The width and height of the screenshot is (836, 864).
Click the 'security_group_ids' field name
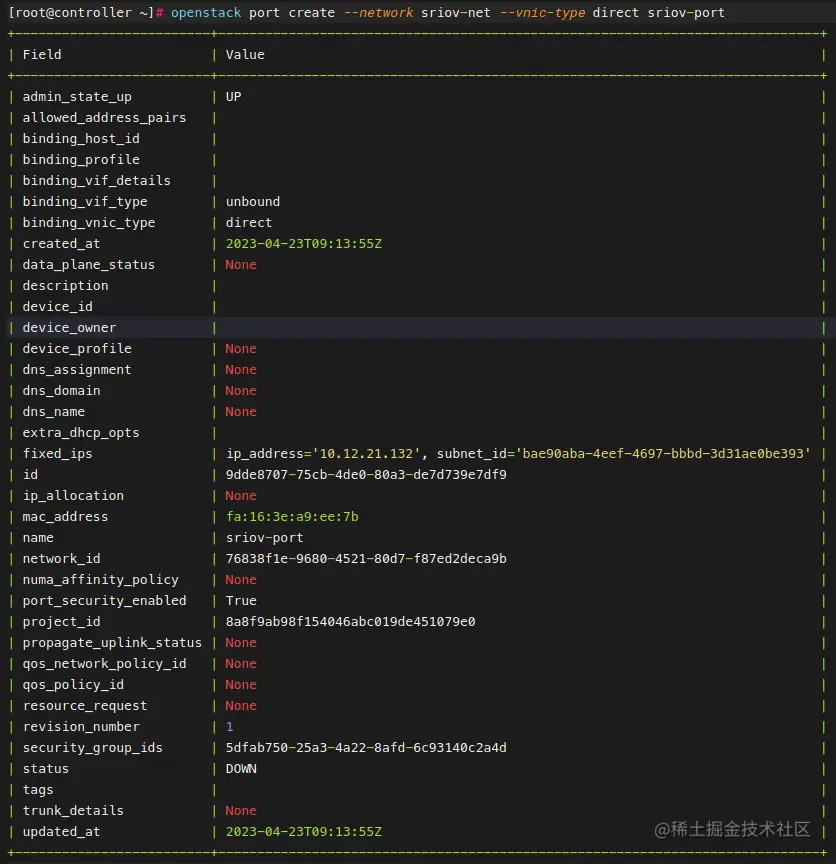pyautogui.click(x=93, y=748)
